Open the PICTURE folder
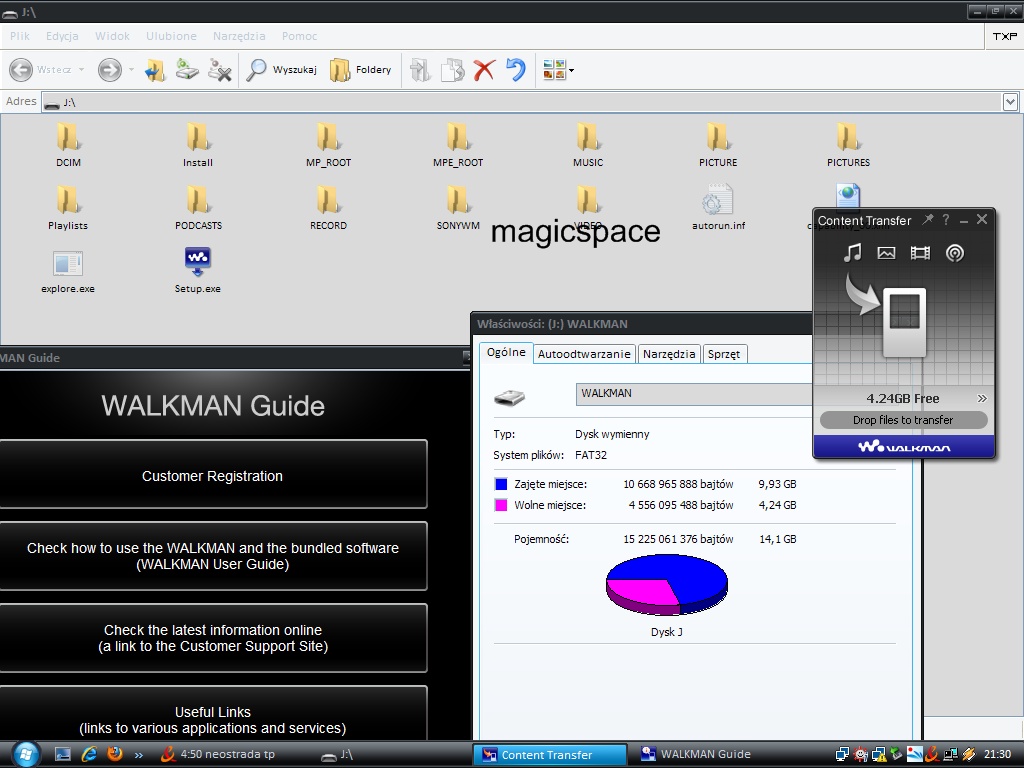This screenshot has width=1024, height=768. coord(718,145)
